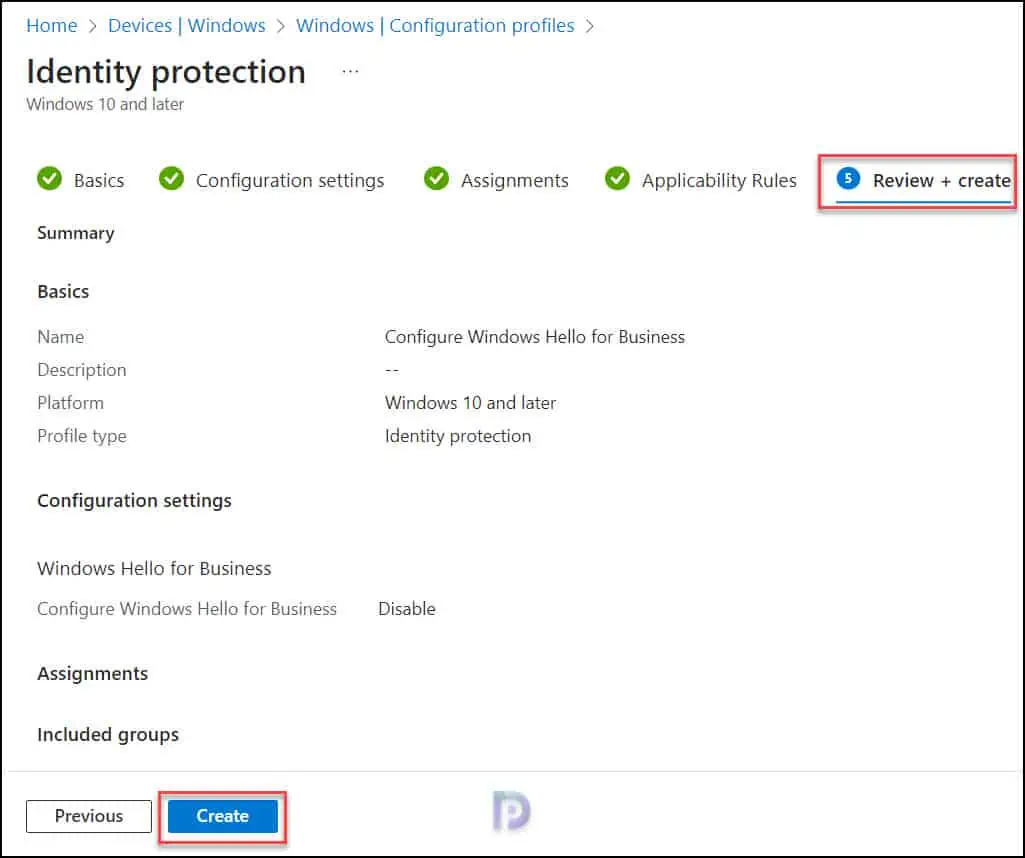Screen dimensions: 1025x858
Task: Click the 'Assignments' summary heading
Action: [x=93, y=674]
